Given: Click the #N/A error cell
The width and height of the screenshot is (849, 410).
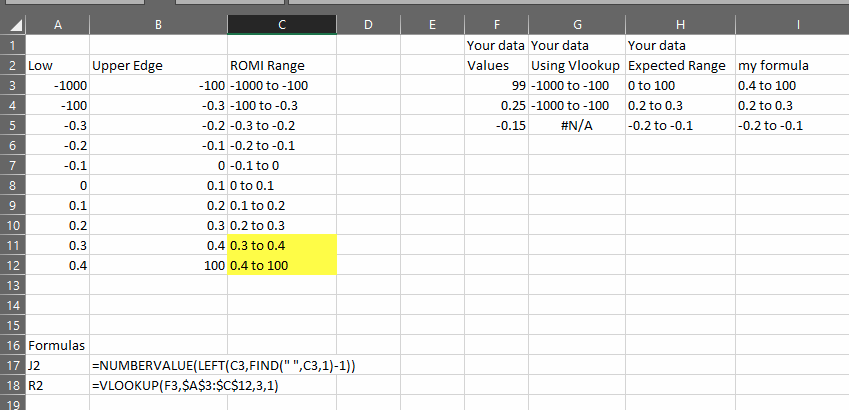Looking at the screenshot, I should pyautogui.click(x=577, y=126).
